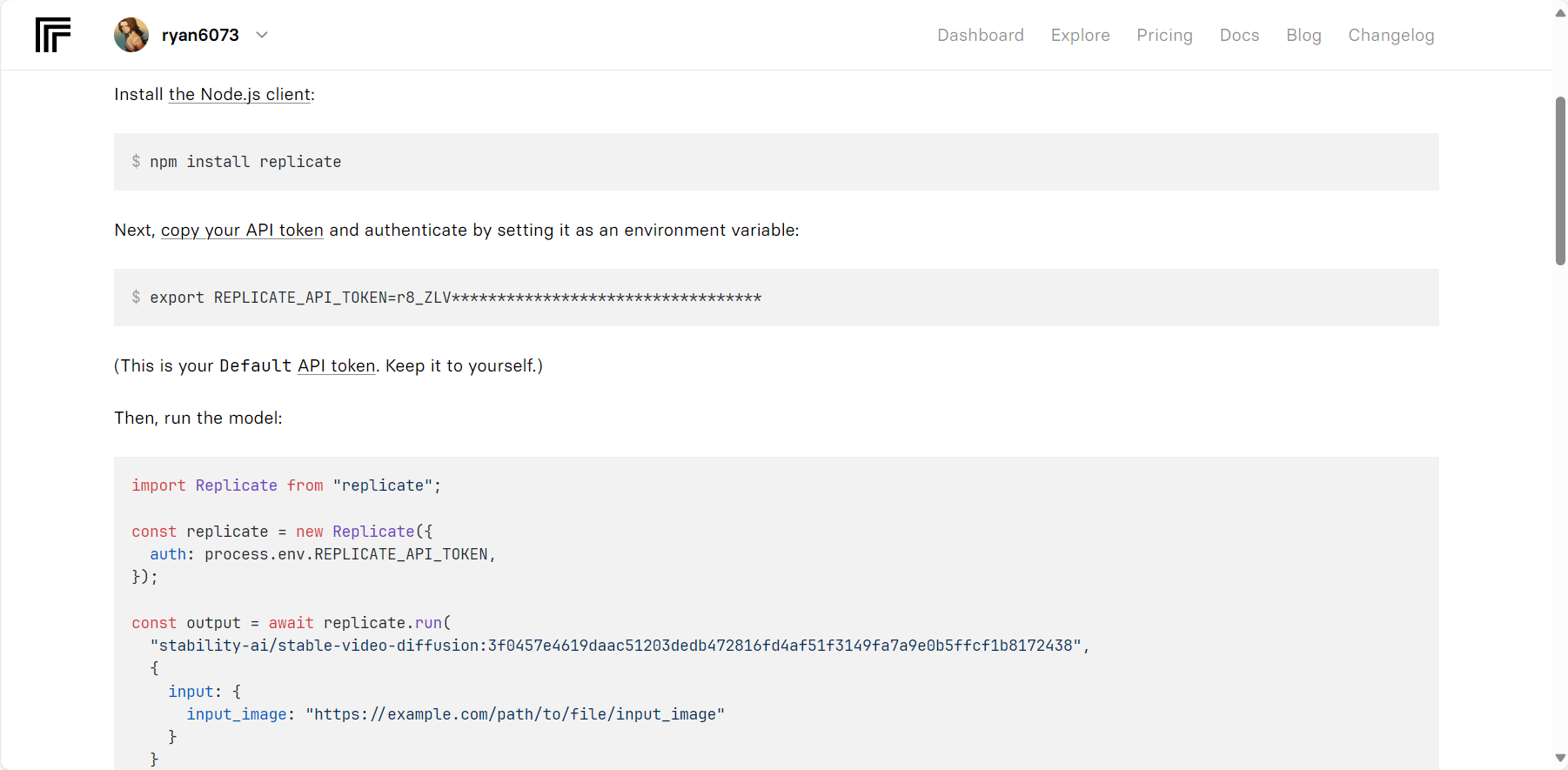
Task: Visit the Blog
Action: pyautogui.click(x=1303, y=35)
